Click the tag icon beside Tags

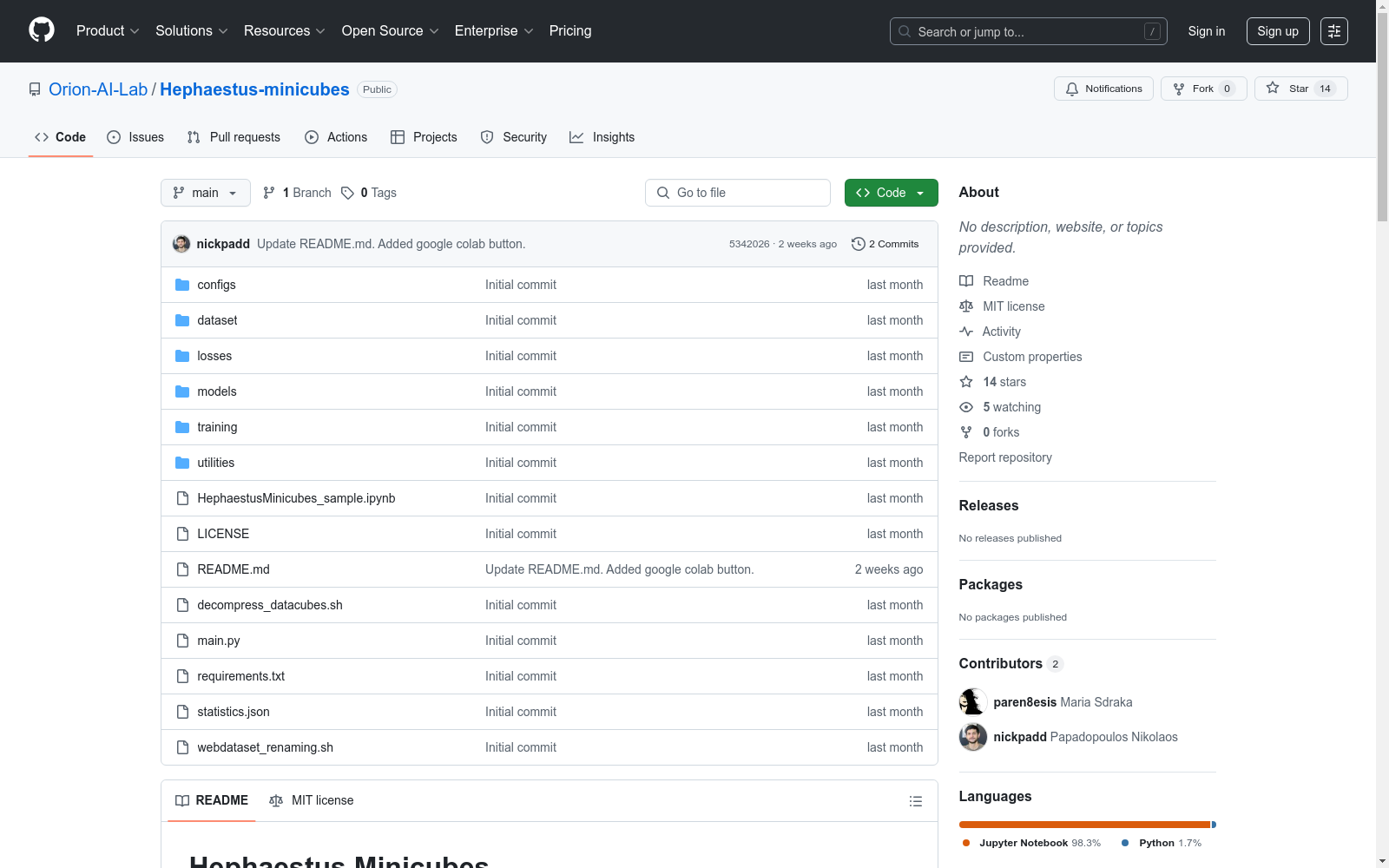(x=347, y=193)
